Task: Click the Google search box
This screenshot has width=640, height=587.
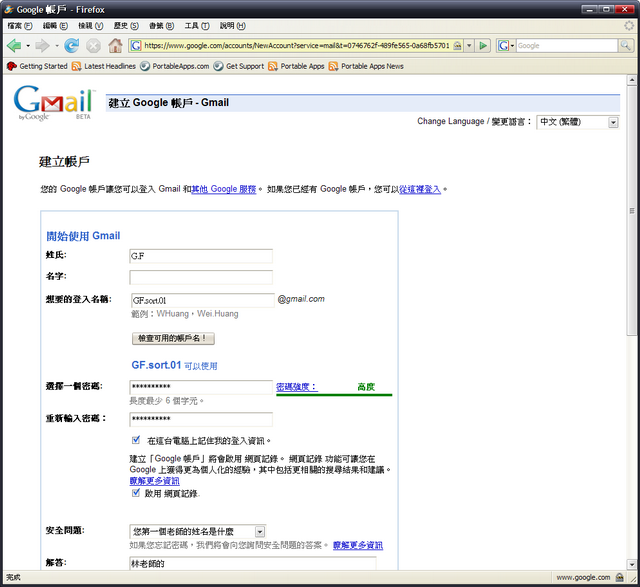Action: 567,45
